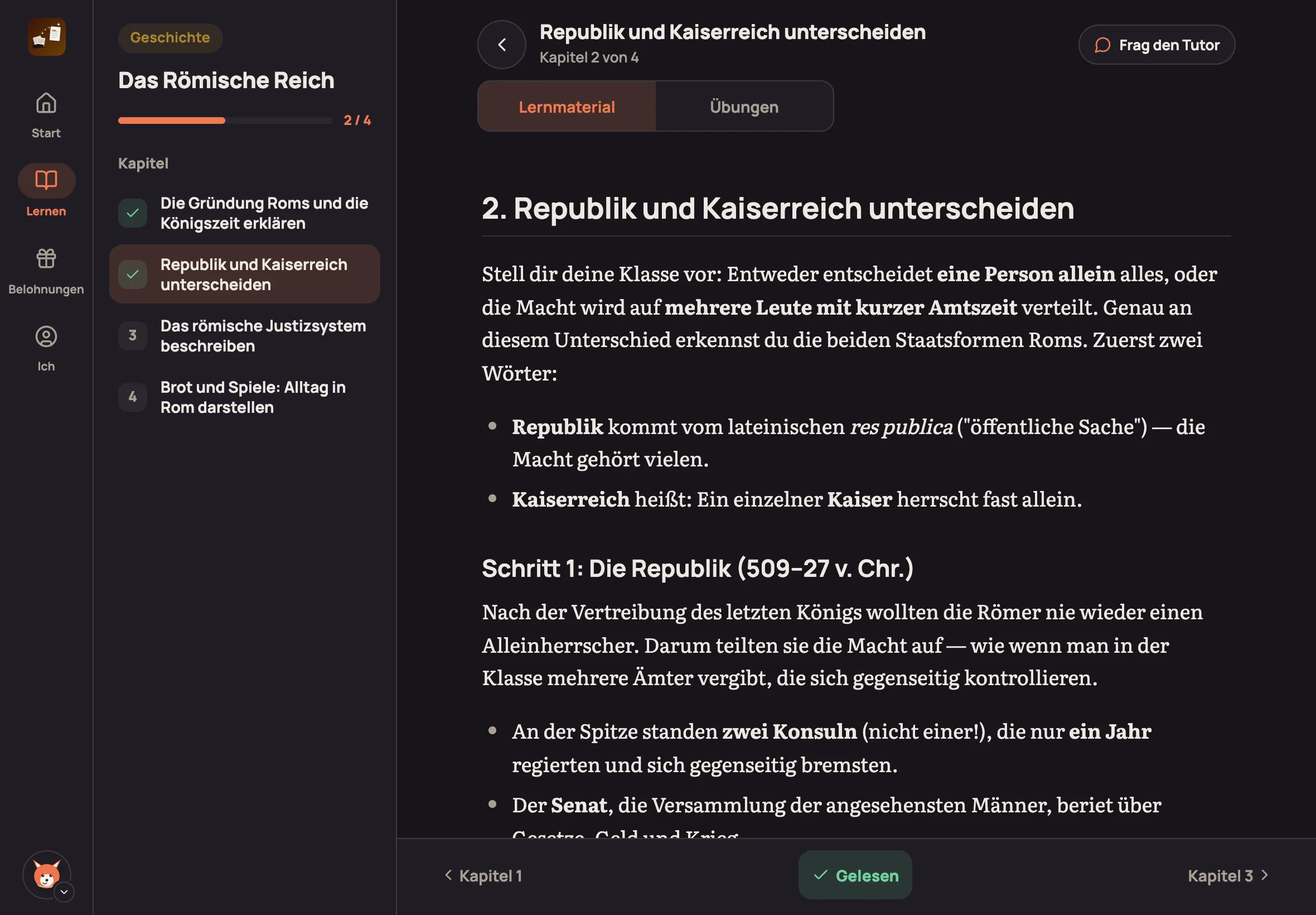Switch to the Lernmaterial tab
This screenshot has width=1316, height=915.
tap(567, 107)
